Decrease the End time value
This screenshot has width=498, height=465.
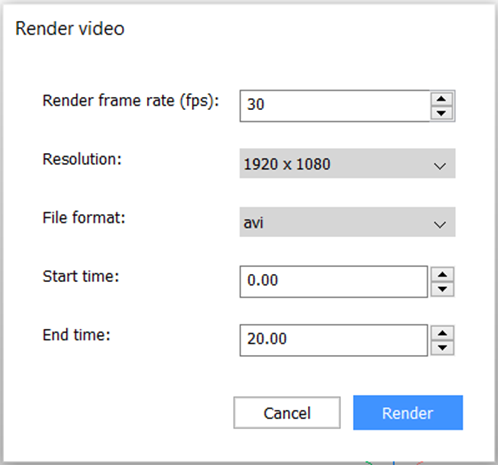coord(442,348)
